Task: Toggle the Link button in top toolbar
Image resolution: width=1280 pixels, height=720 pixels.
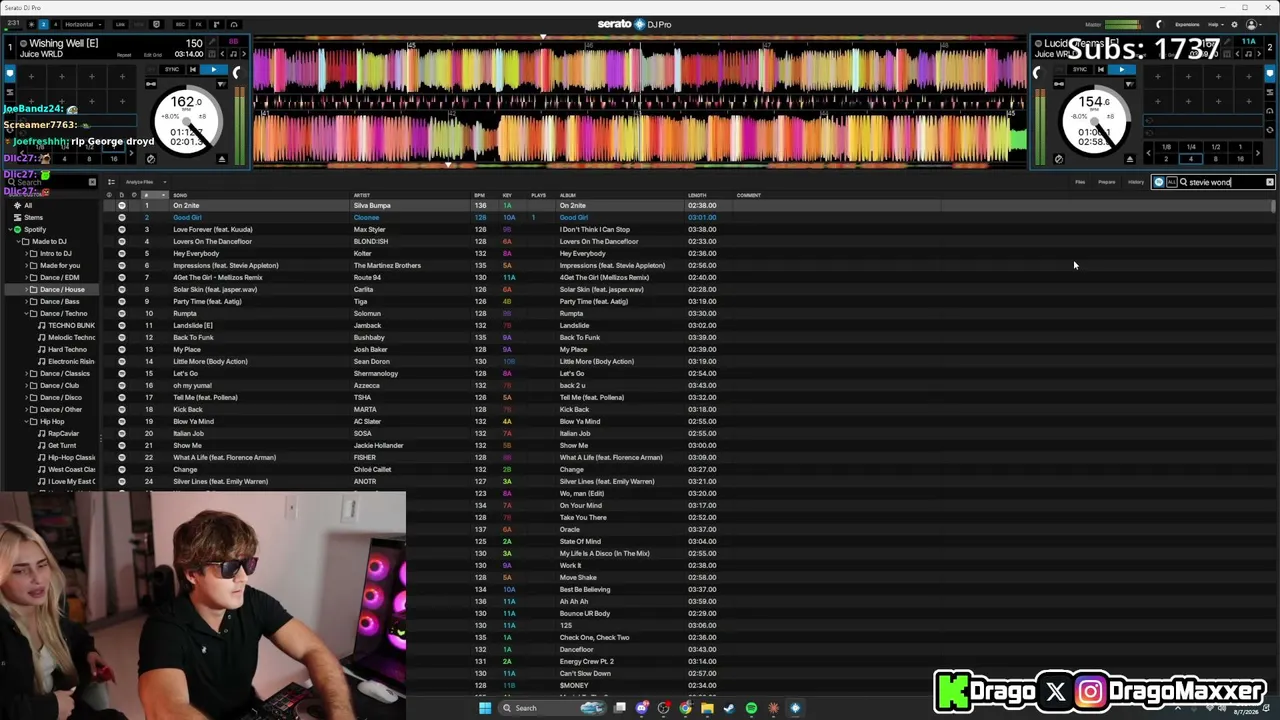Action: coord(120,24)
